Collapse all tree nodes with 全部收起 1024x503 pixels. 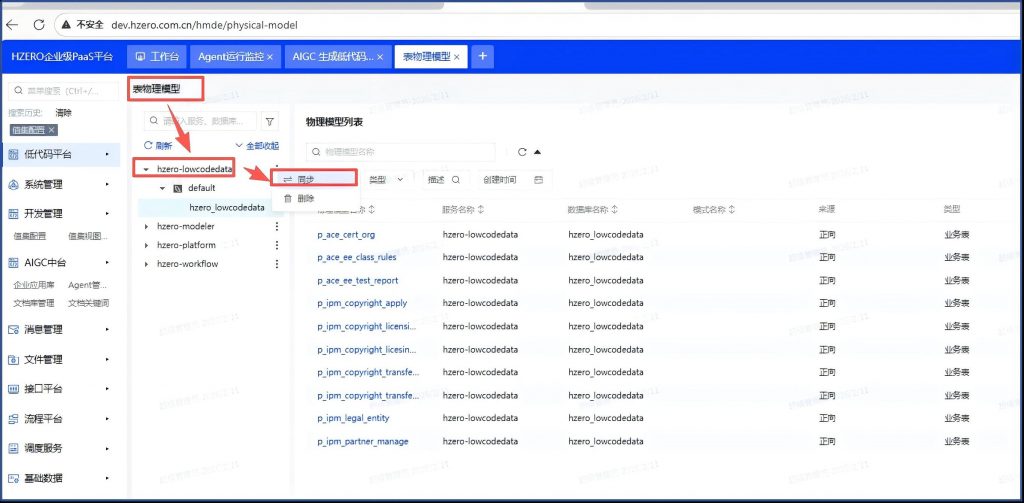tap(256, 145)
